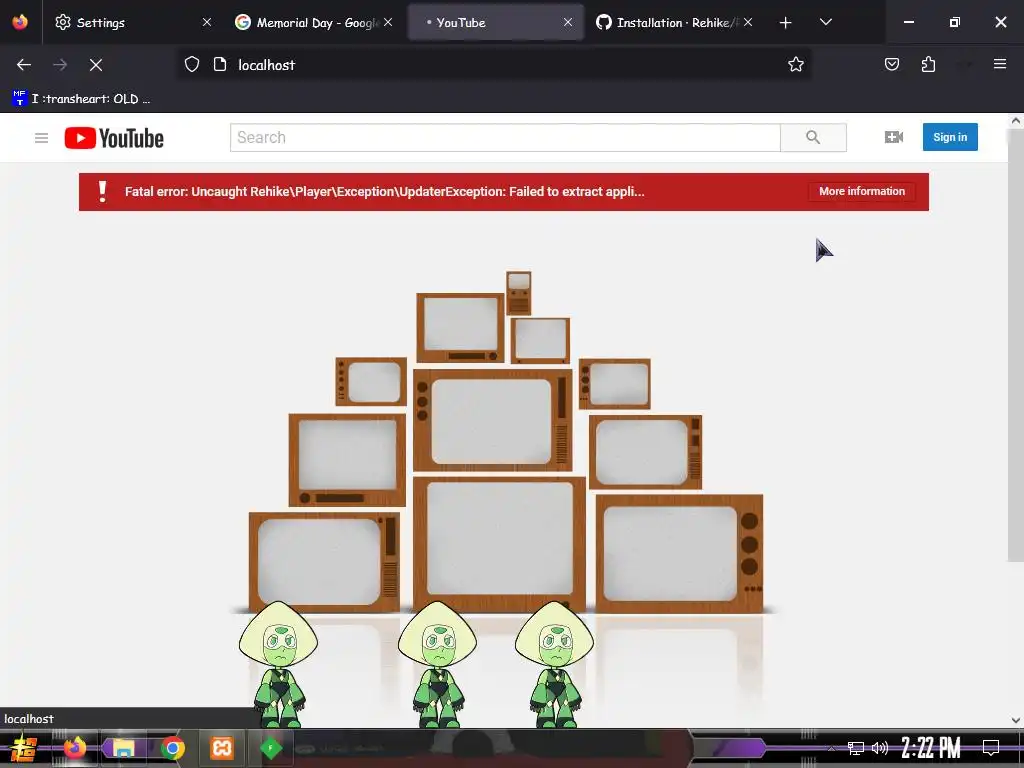This screenshot has width=1024, height=768.
Task: Click the volume speaker tray icon
Action: pos(880,748)
